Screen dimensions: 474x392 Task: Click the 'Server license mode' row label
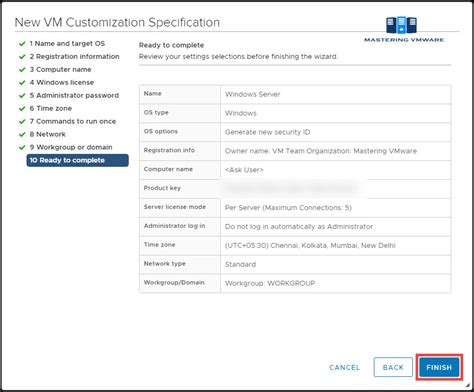coord(175,207)
